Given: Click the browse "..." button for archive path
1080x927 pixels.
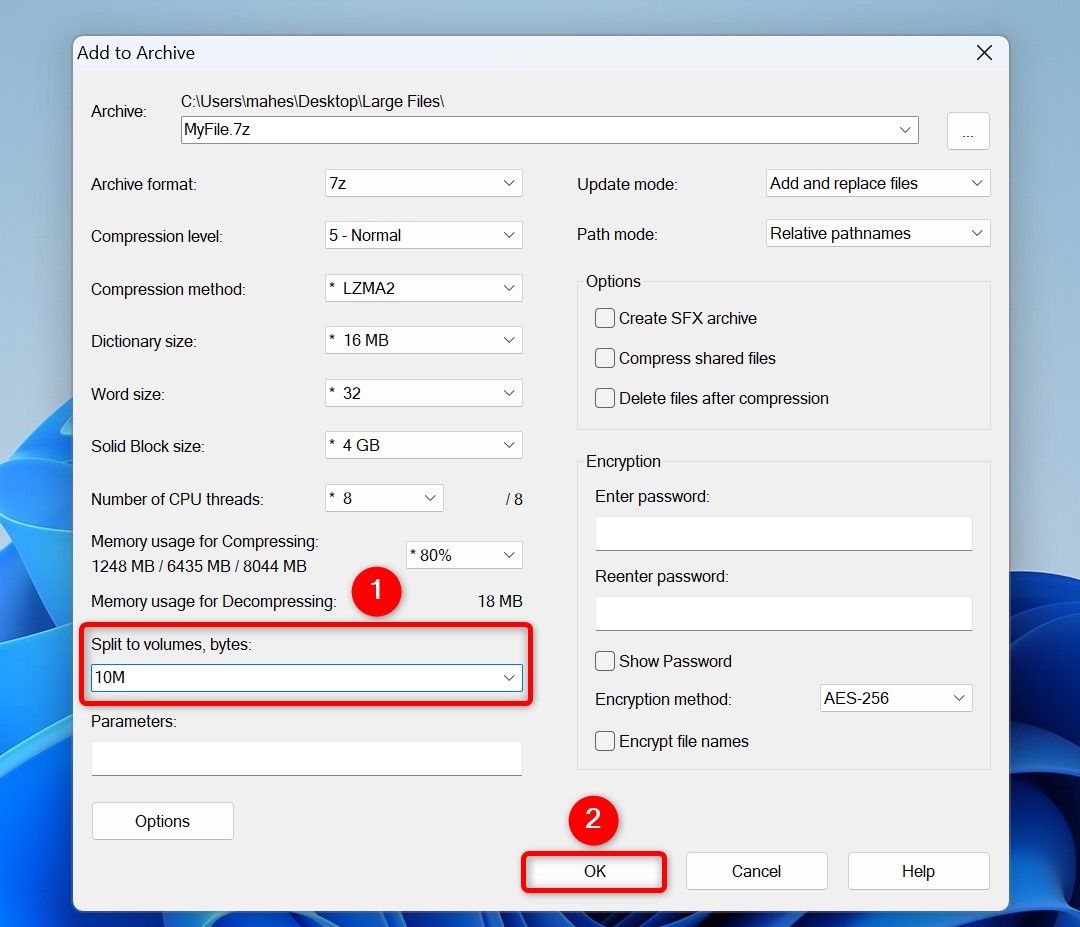Looking at the screenshot, I should click(x=968, y=131).
